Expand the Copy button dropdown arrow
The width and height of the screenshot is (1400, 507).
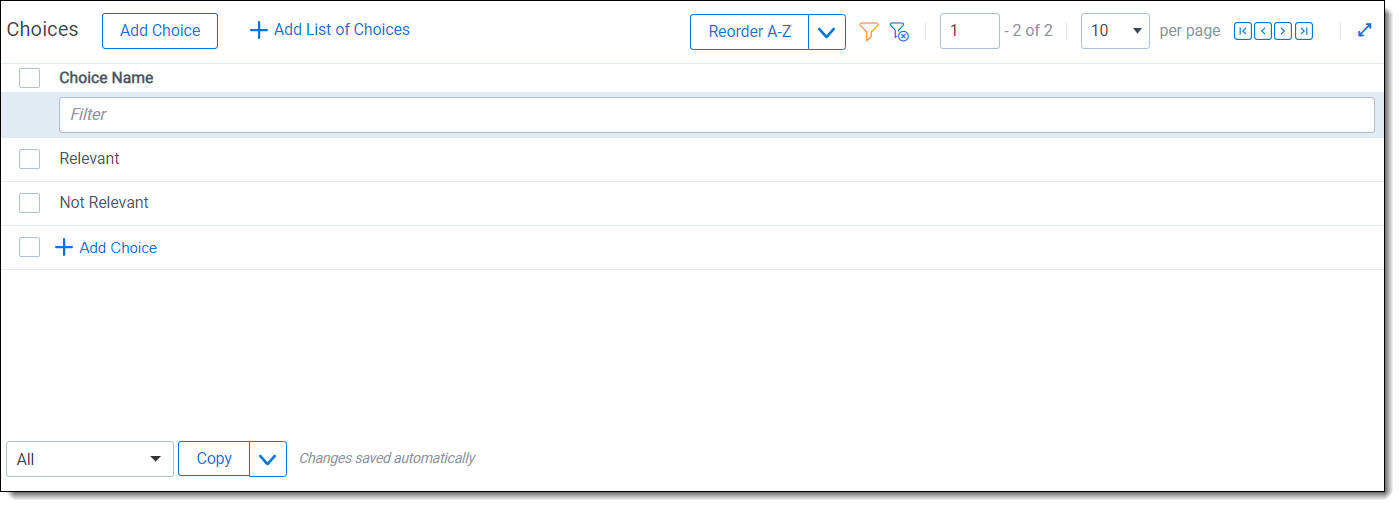[x=267, y=459]
